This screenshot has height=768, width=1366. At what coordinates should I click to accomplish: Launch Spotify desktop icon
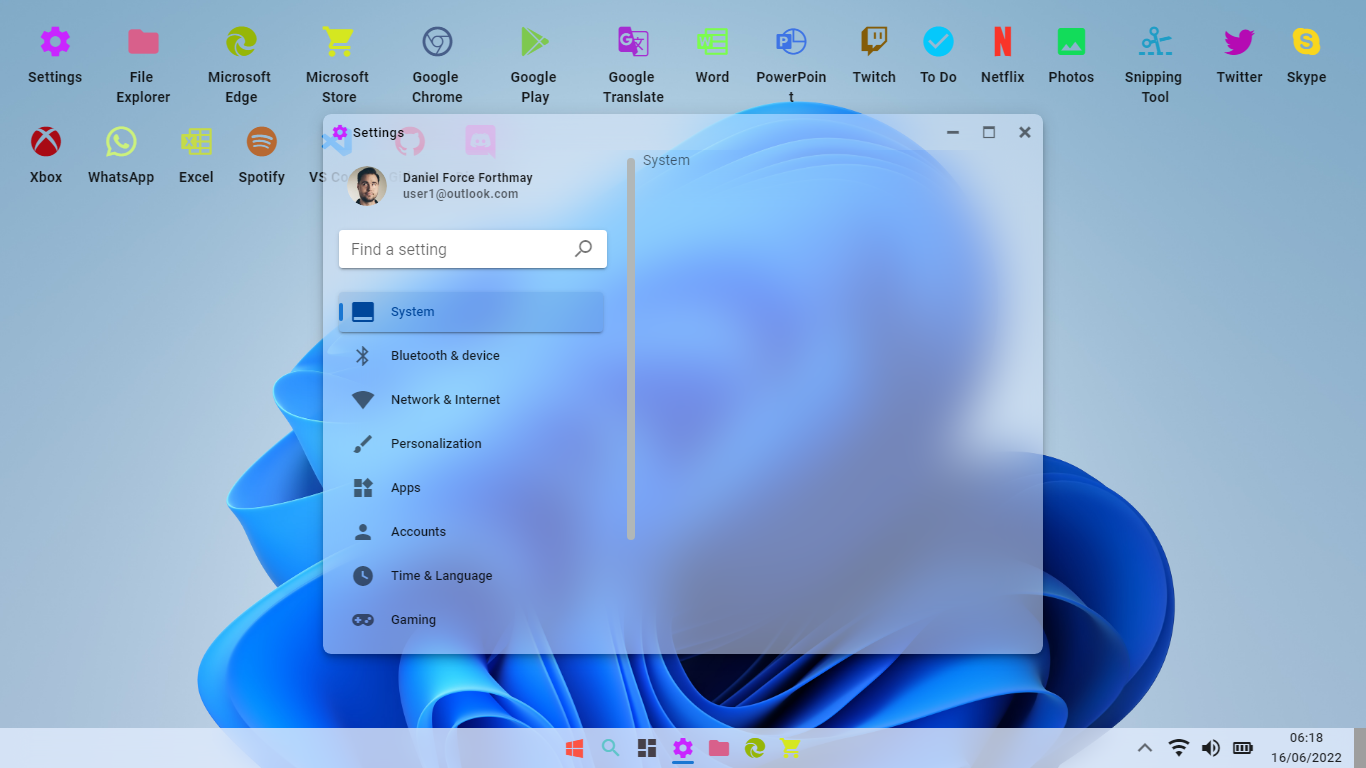pyautogui.click(x=262, y=157)
